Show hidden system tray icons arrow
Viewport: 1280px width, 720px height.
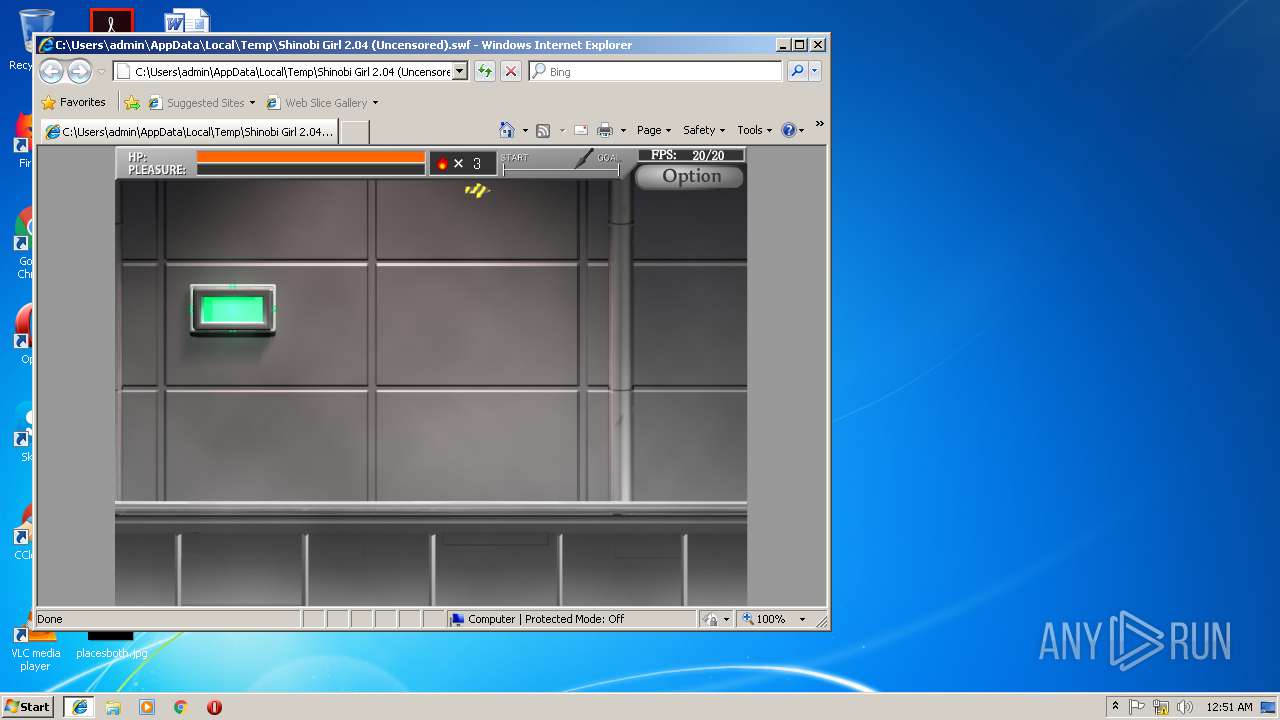[1115, 706]
